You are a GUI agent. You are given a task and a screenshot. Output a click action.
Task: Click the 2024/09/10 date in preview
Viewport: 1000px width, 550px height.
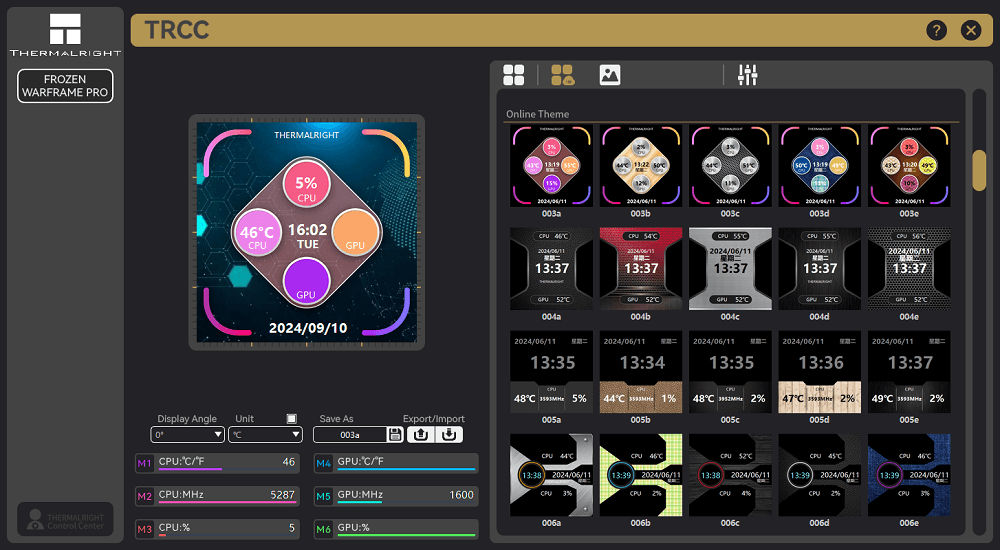(x=308, y=328)
